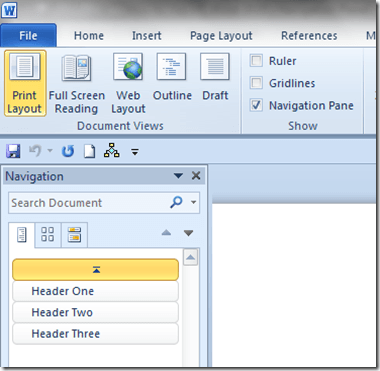380x371 pixels.
Task: Close the Navigation pane
Action: (x=196, y=176)
